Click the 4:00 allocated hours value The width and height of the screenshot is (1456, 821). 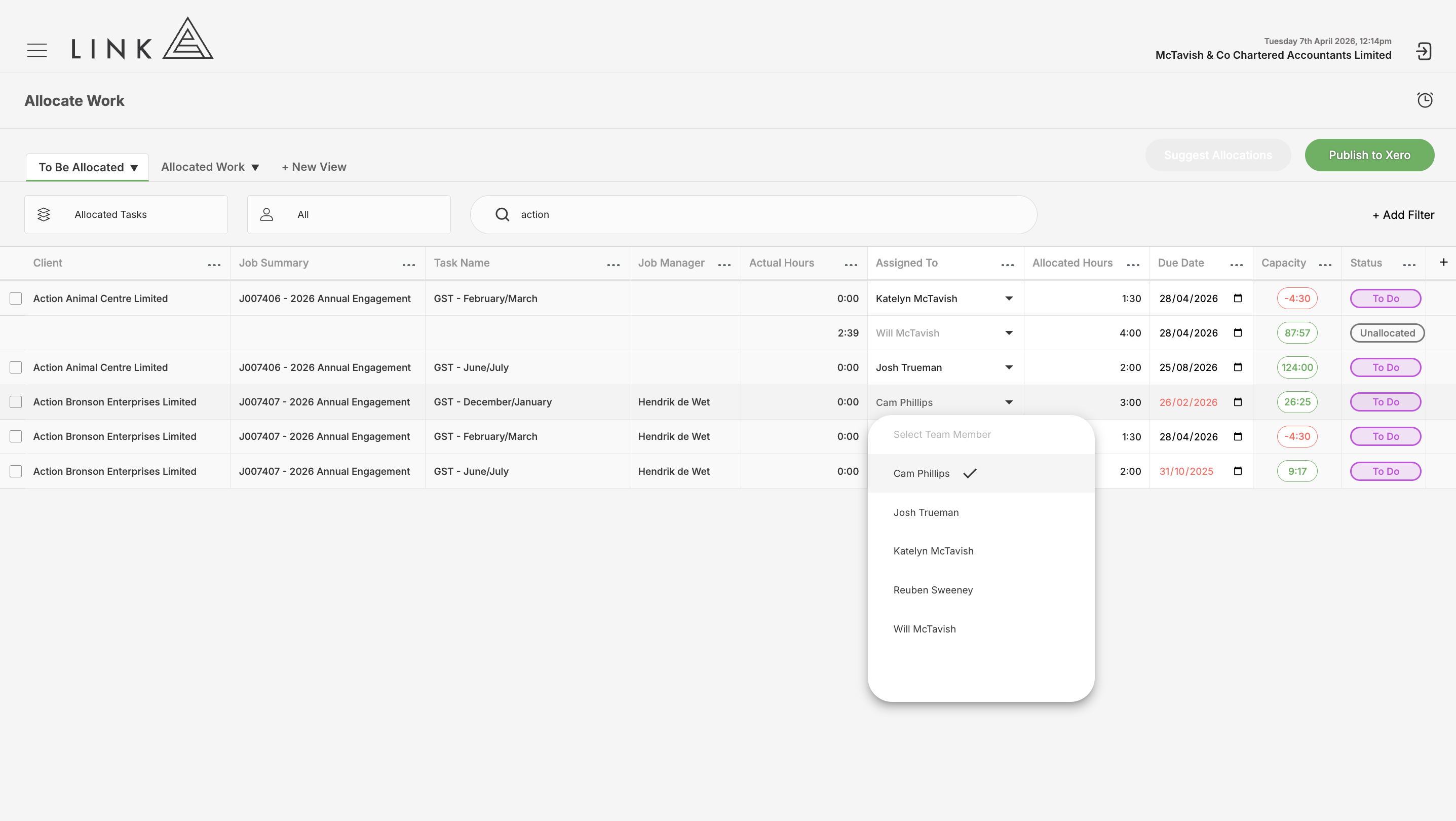[1130, 333]
